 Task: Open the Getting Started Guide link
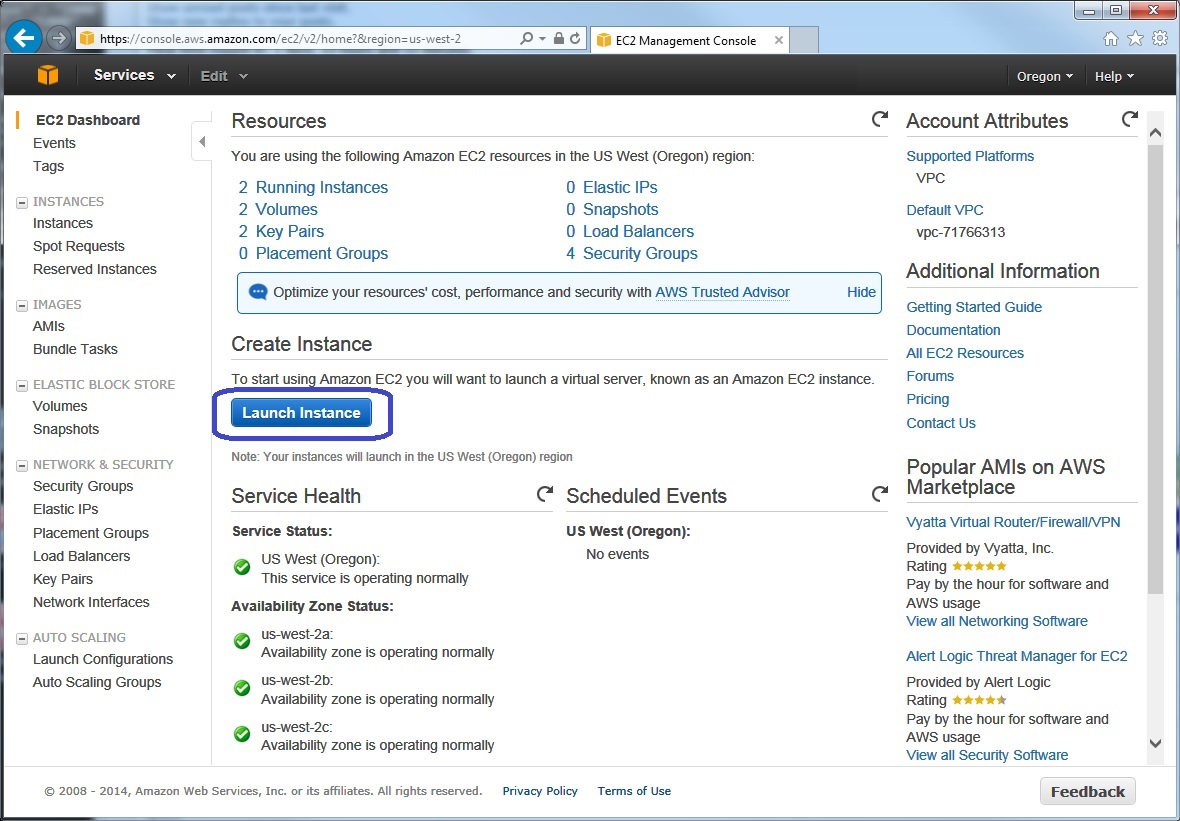974,307
